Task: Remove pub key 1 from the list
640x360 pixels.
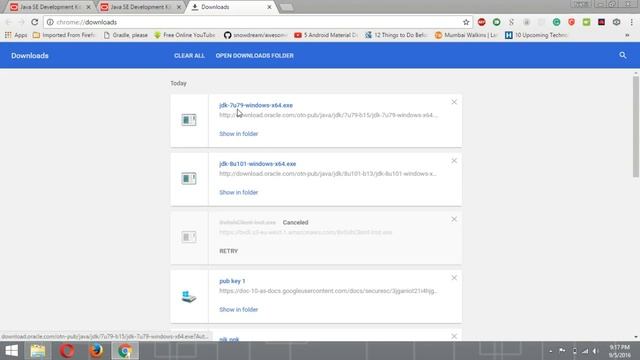Action: tap(454, 278)
